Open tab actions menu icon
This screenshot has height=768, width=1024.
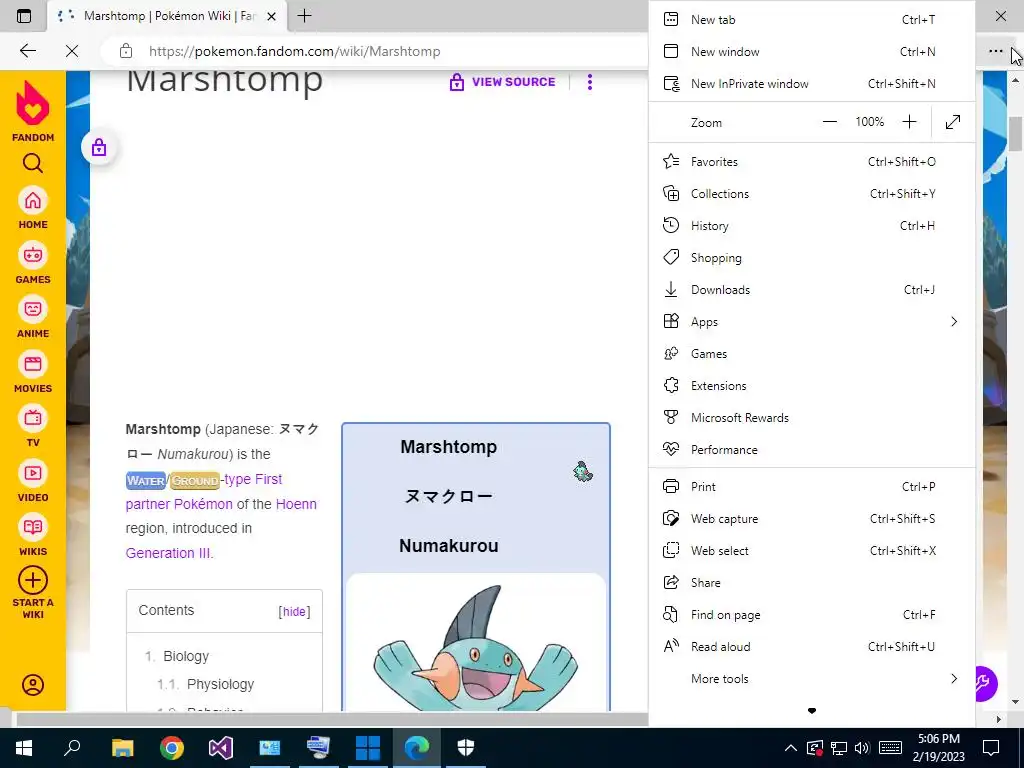[x=24, y=16]
